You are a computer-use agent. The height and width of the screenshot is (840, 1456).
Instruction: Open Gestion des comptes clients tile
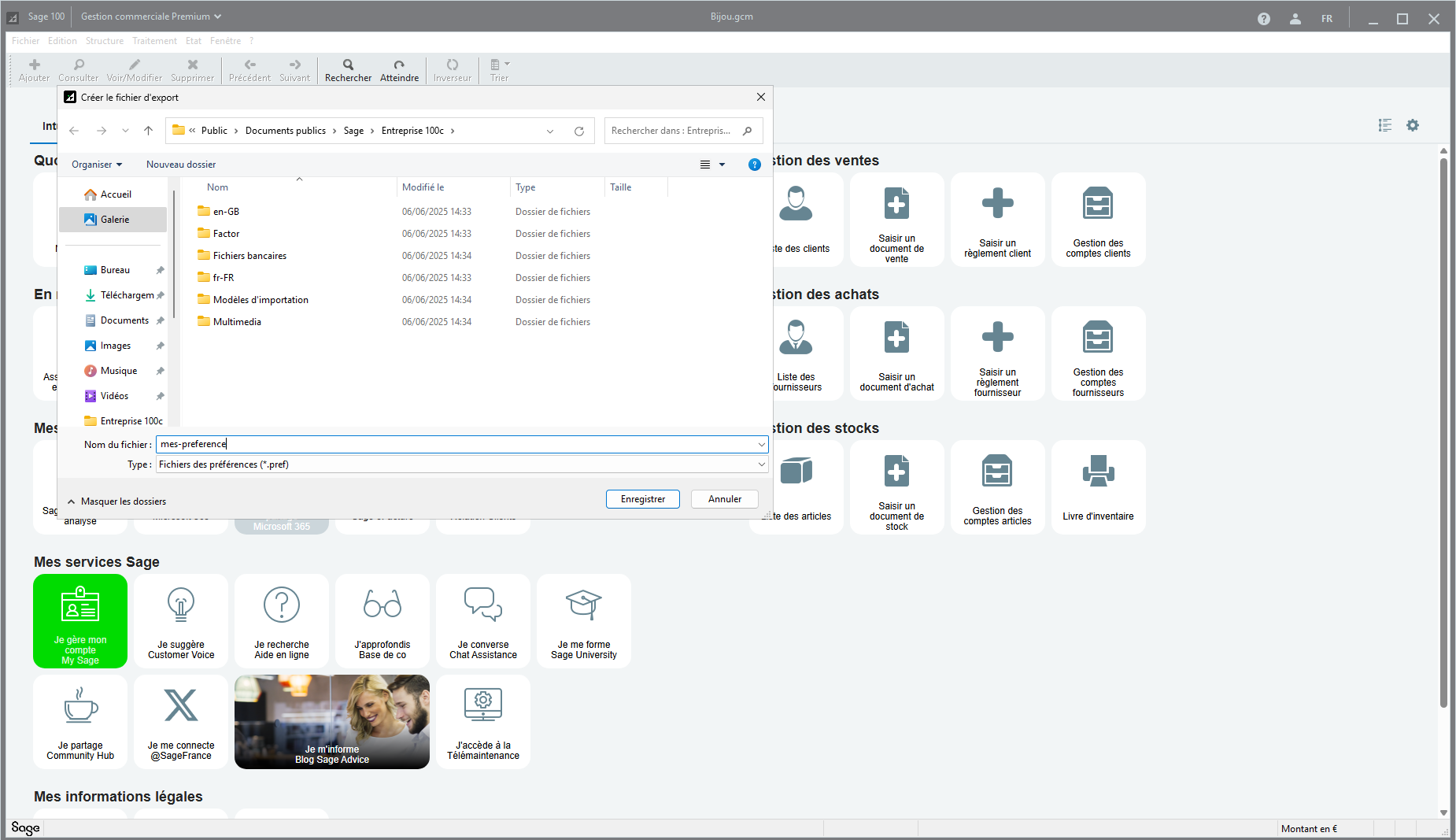click(x=1099, y=220)
